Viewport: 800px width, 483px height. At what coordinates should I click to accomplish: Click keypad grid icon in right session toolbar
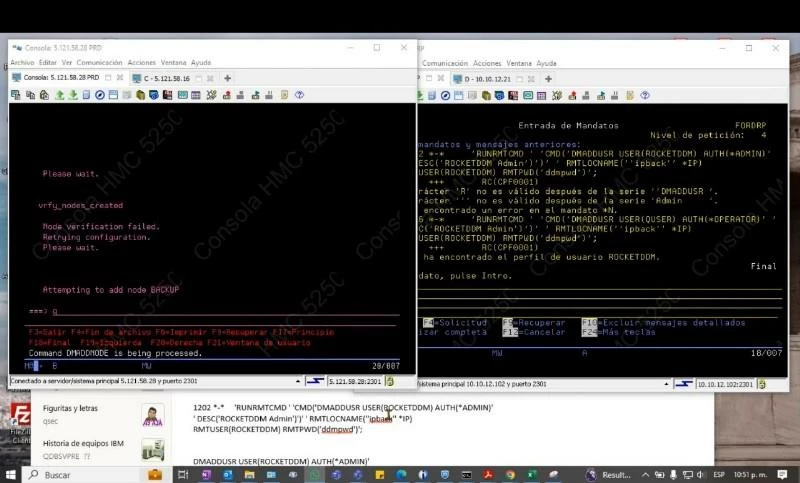(x=541, y=95)
